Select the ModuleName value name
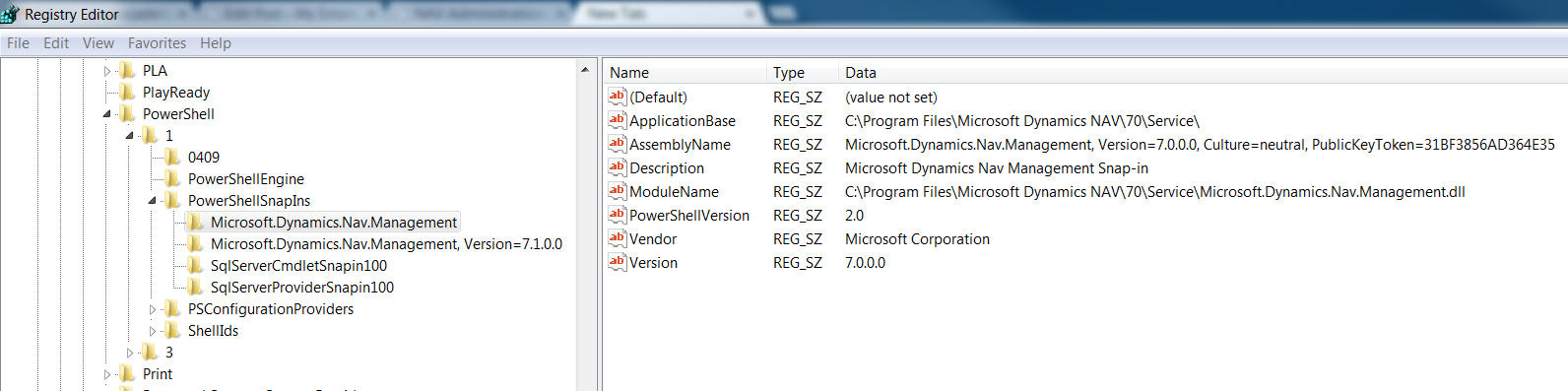This screenshot has height=391, width=1568. pyautogui.click(x=674, y=191)
